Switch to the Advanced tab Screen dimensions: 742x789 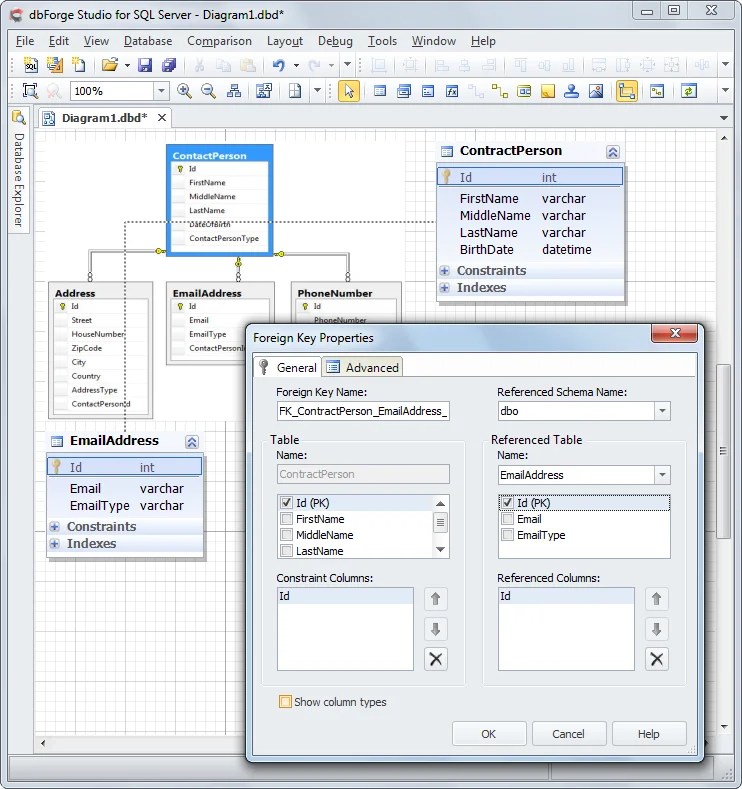[x=363, y=367]
